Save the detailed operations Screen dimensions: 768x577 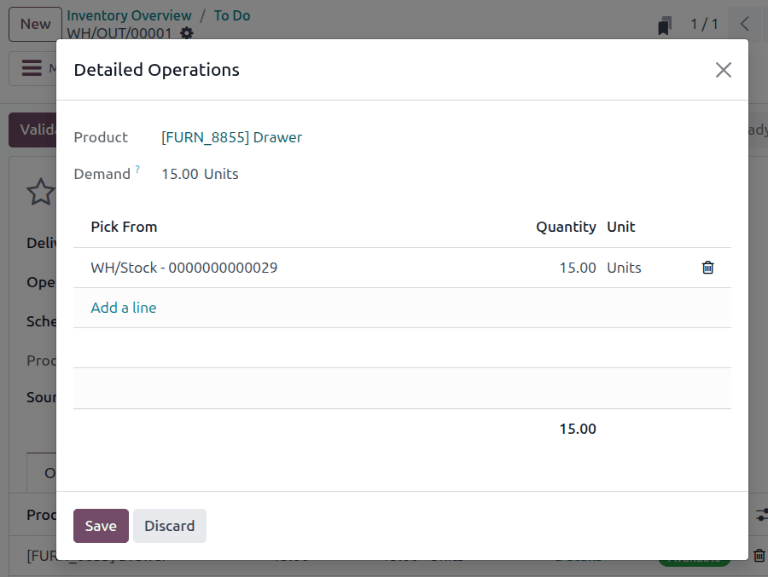click(100, 526)
